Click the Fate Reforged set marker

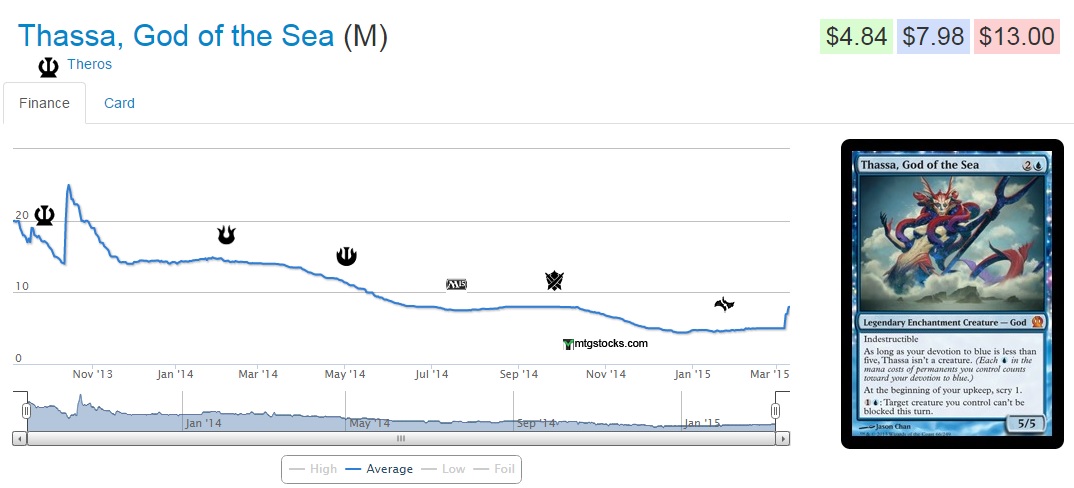coord(725,304)
